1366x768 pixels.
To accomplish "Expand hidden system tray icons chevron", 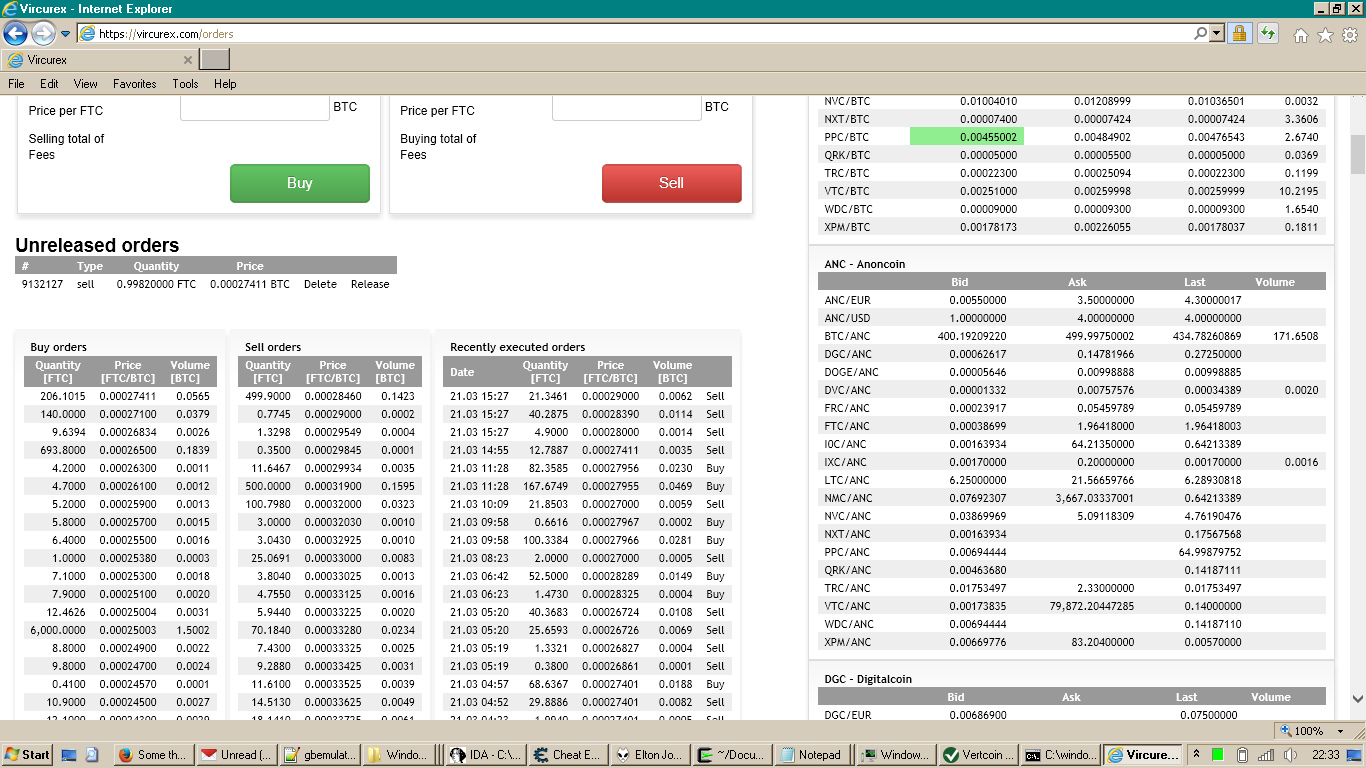I will pos(1196,755).
